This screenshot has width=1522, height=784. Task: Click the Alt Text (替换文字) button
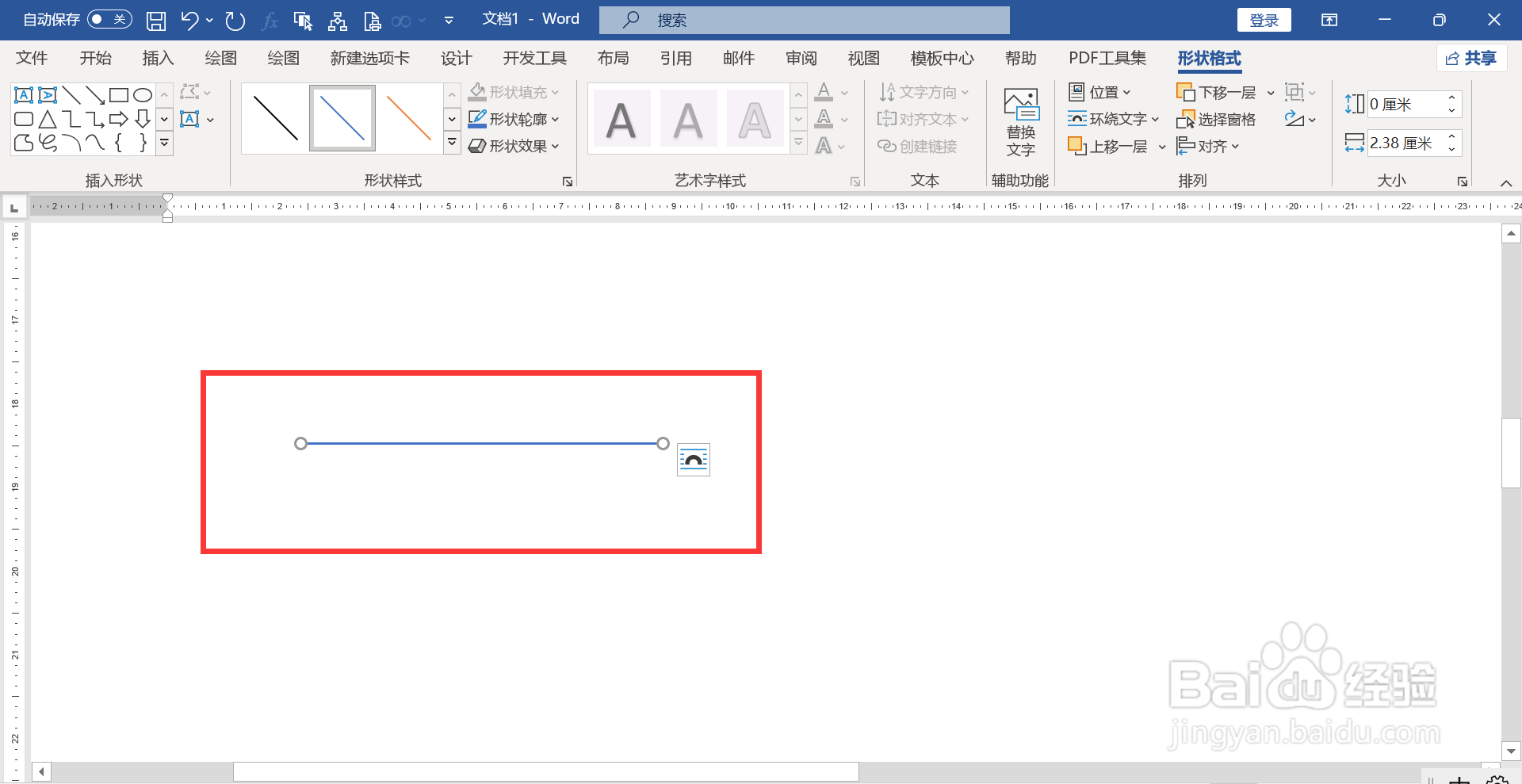pos(1021,123)
